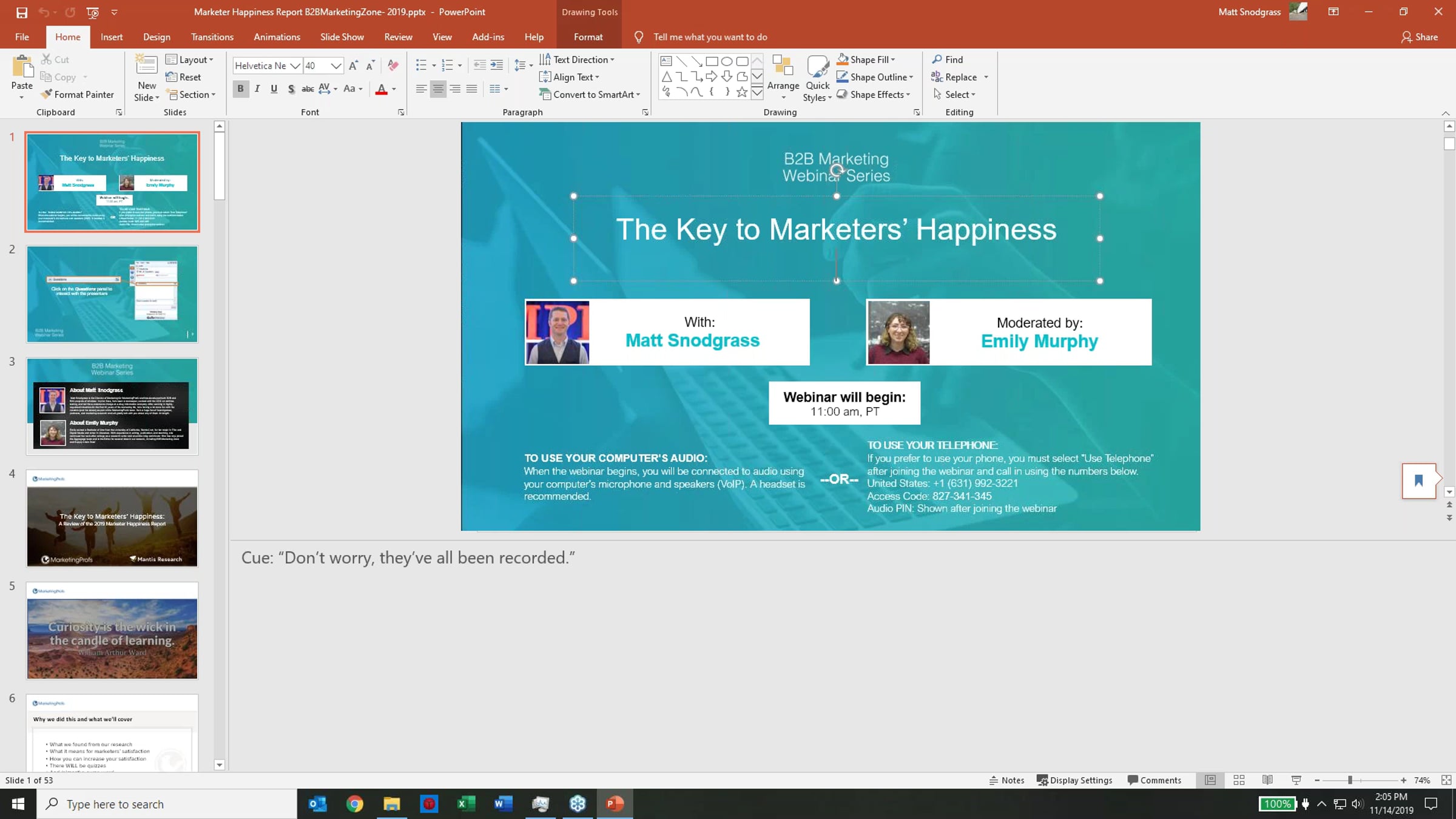Open Slide Sorter view icon
This screenshot has height=819, width=1456.
pyautogui.click(x=1239, y=780)
